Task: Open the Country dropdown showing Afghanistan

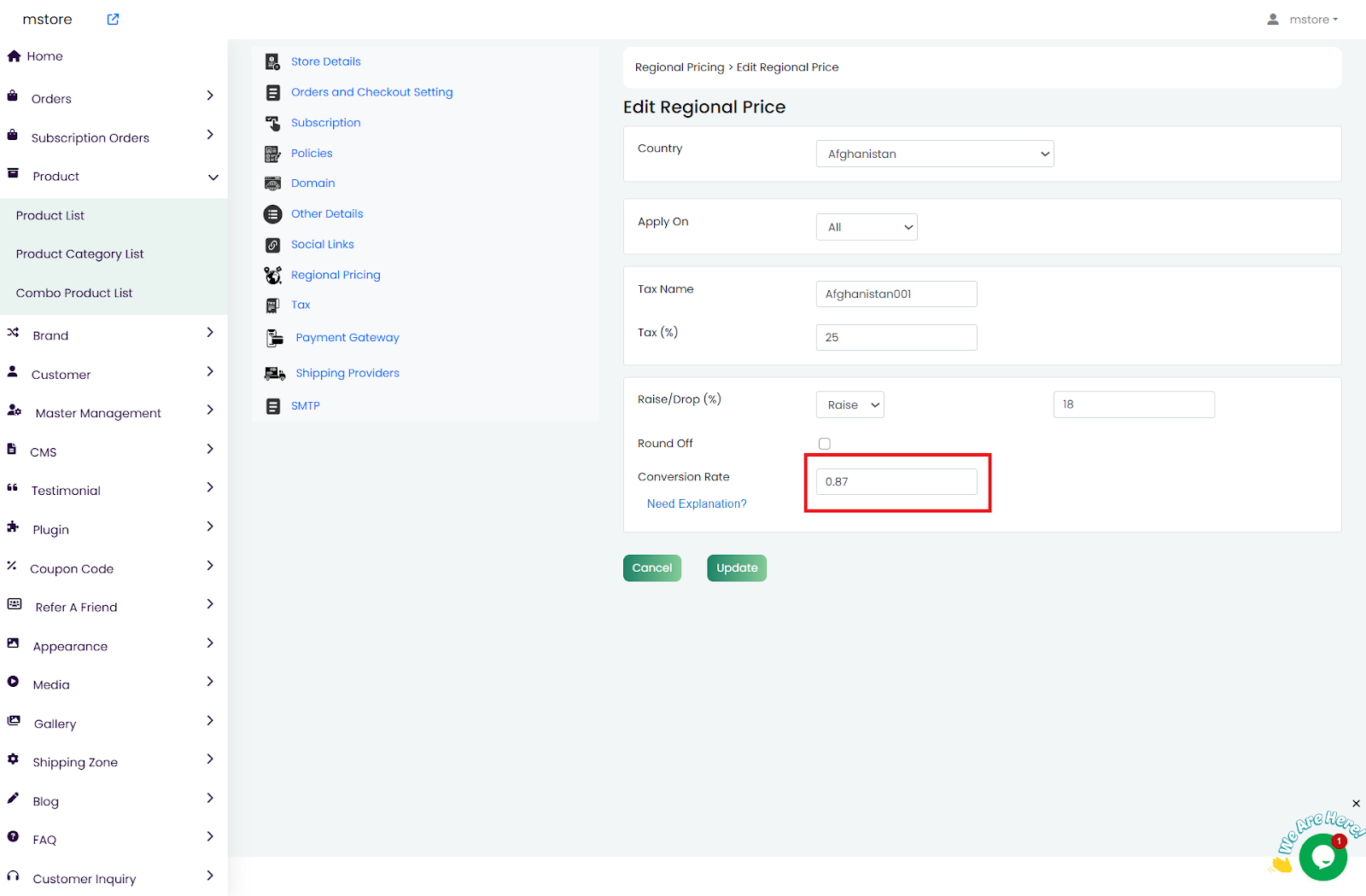Action: tap(935, 154)
